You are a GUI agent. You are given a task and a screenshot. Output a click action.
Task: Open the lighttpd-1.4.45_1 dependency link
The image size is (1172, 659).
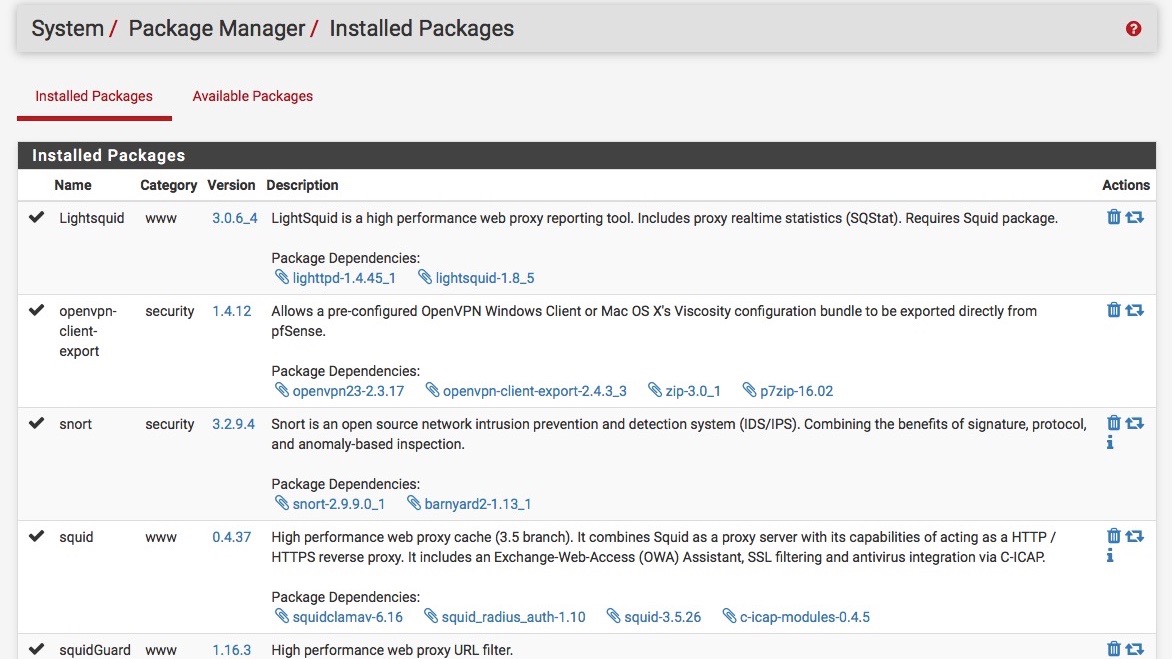click(344, 278)
